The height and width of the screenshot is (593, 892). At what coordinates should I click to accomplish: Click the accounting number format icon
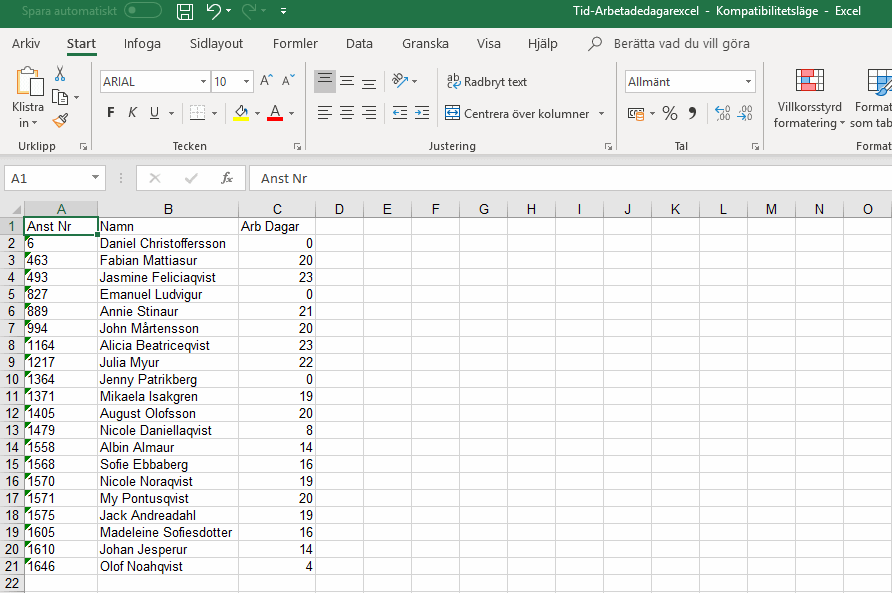[x=636, y=114]
